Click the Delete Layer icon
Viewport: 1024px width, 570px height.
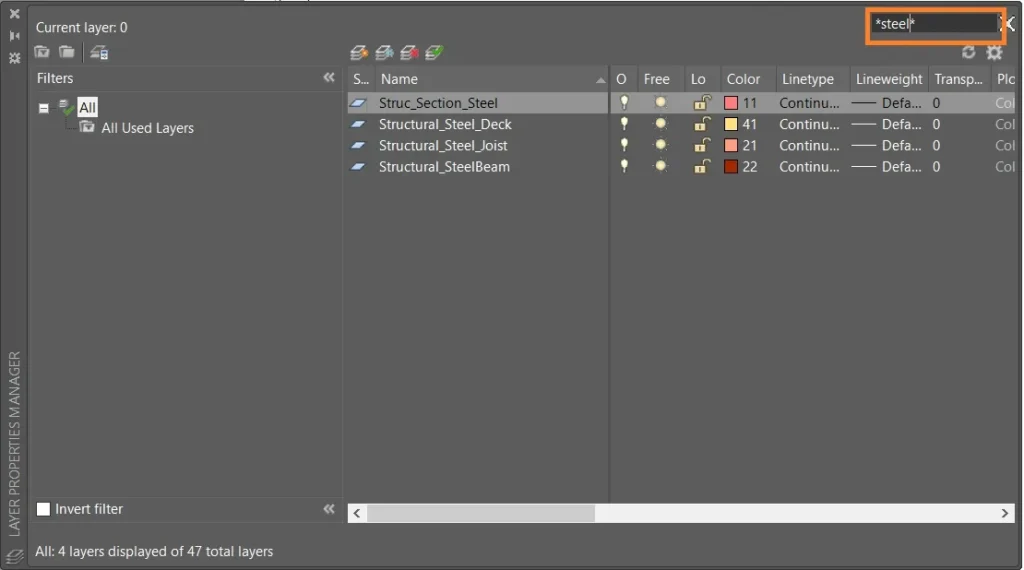(409, 52)
